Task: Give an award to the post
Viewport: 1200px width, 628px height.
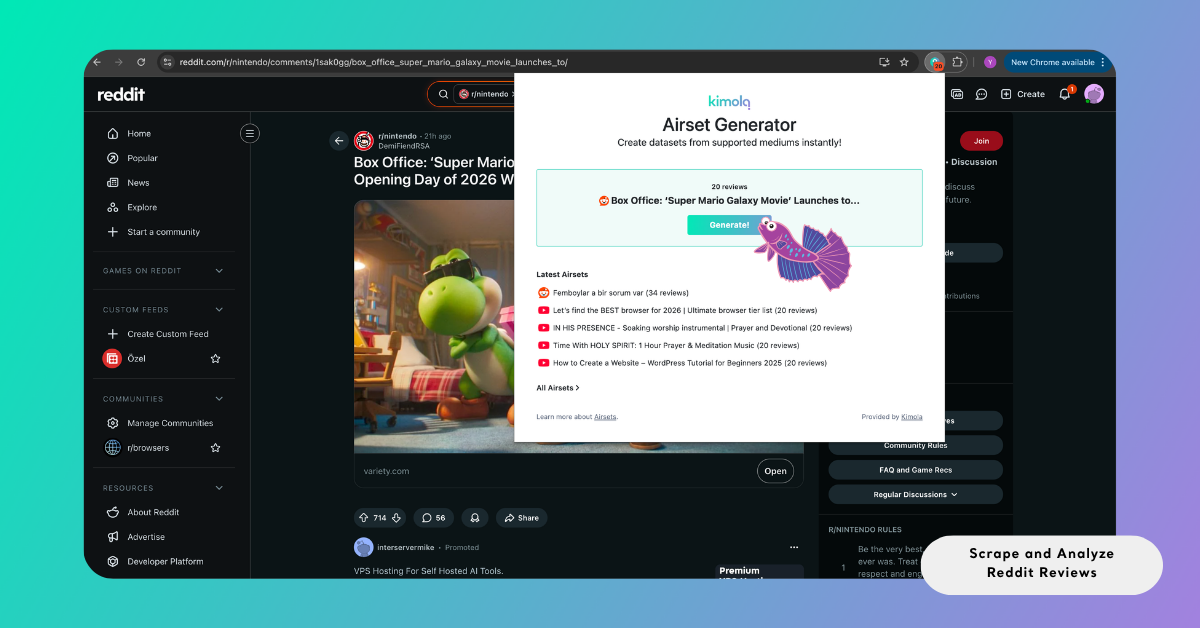Action: (475, 518)
